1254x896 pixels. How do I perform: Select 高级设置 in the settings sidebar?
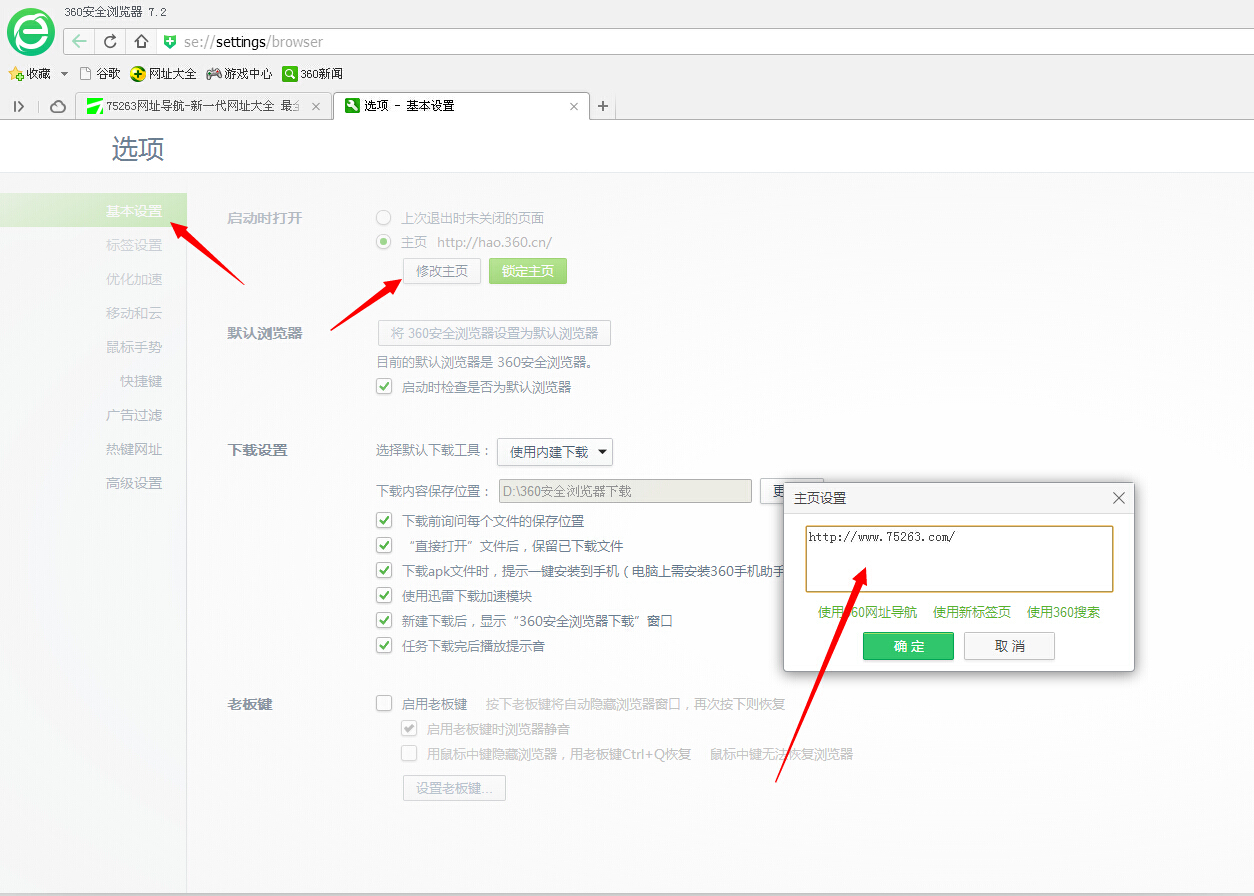click(x=134, y=483)
